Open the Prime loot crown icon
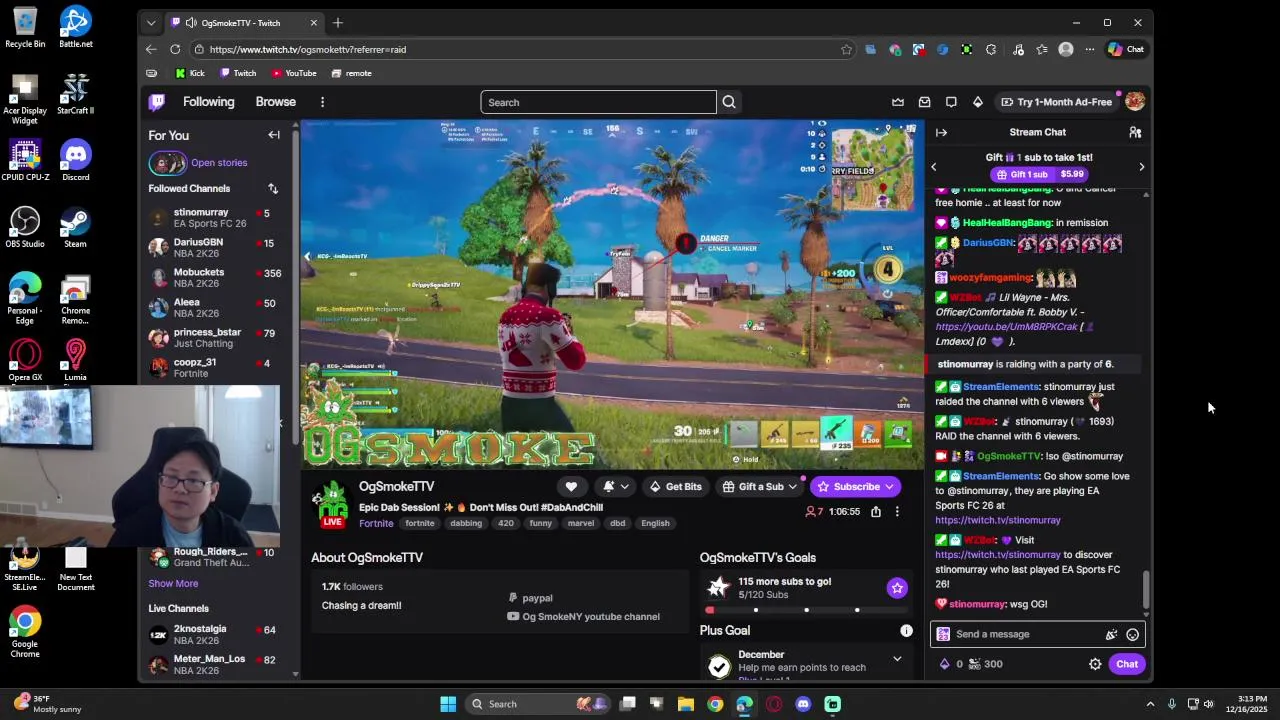Screen dimensions: 1280x720 (898, 102)
